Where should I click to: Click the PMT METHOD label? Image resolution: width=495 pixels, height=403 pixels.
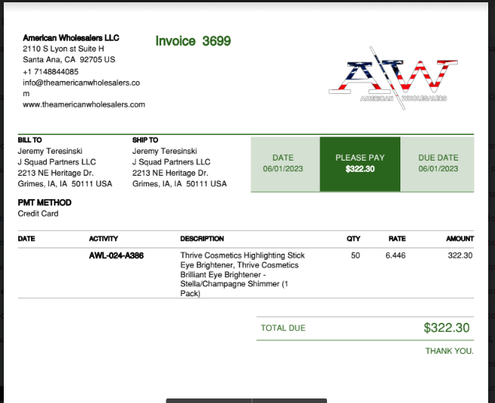coord(45,203)
